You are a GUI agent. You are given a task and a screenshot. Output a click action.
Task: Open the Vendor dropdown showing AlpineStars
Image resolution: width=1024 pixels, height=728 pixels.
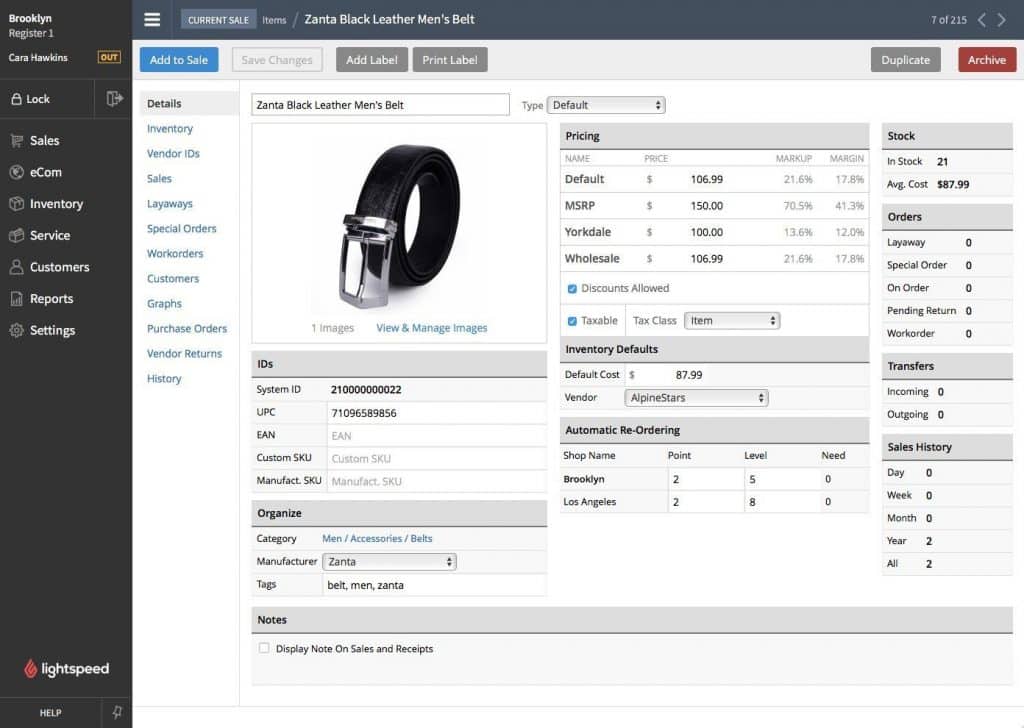696,397
